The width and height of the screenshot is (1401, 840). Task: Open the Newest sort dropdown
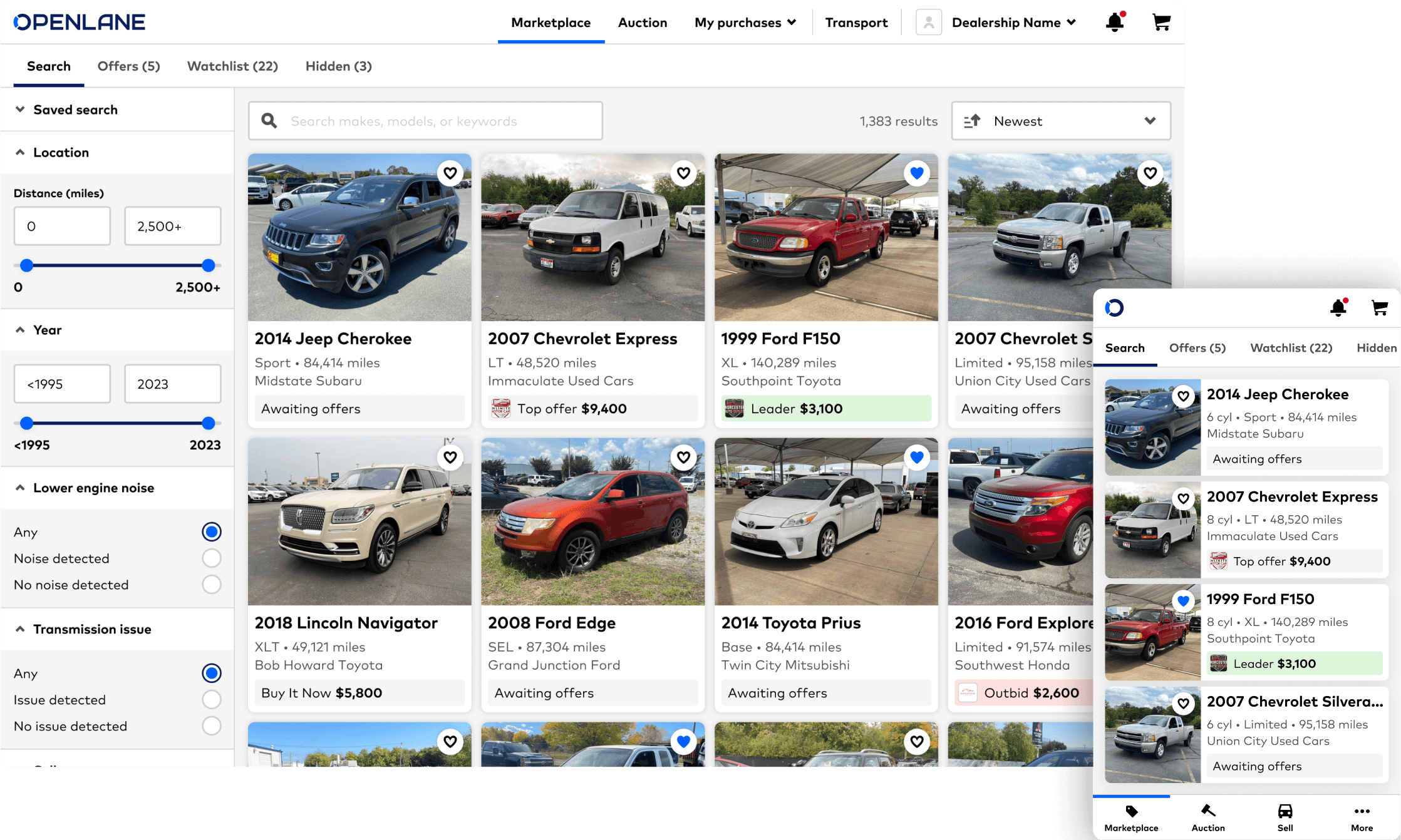[x=1060, y=121]
